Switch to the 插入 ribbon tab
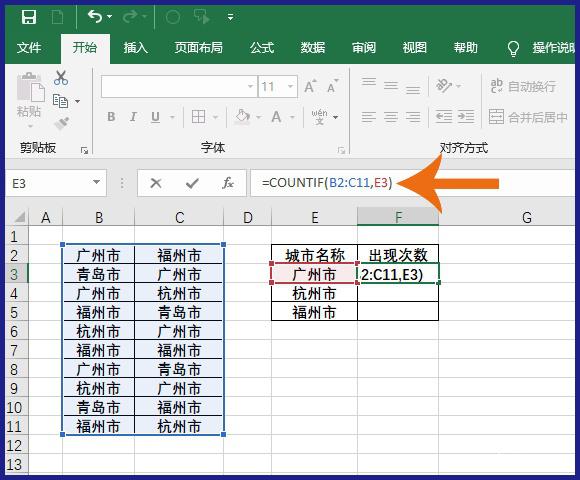Image resolution: width=580 pixels, height=480 pixels. point(135,48)
